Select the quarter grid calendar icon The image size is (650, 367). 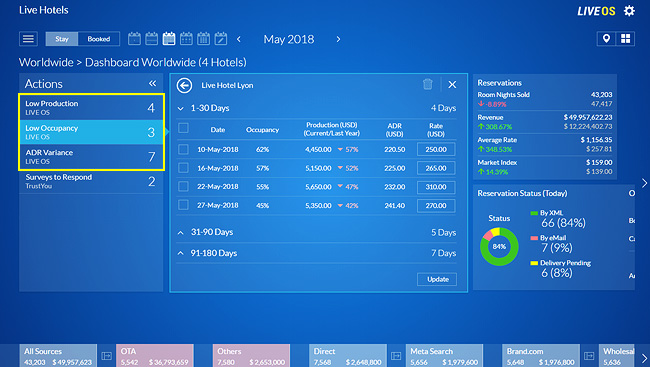186,39
